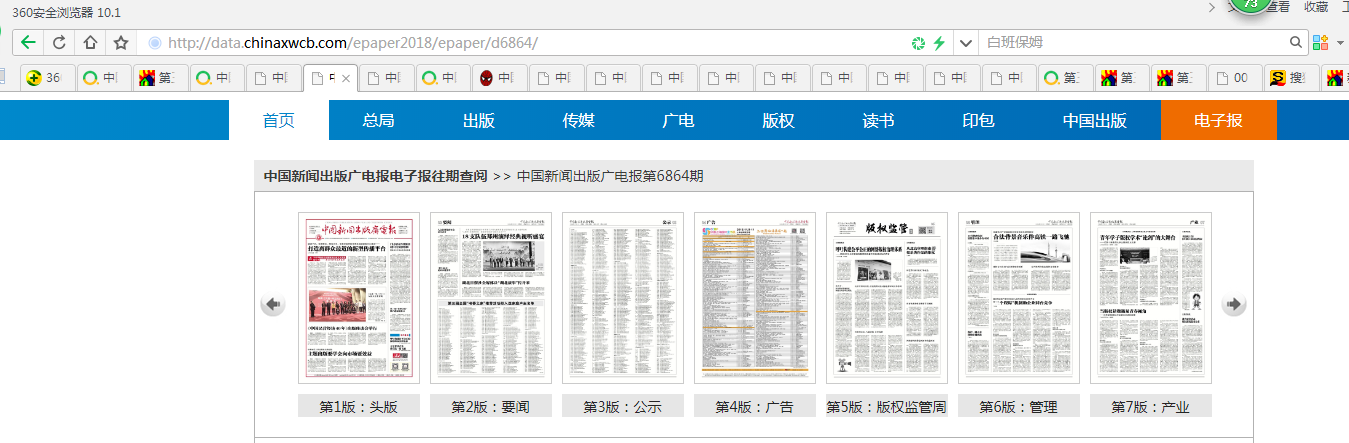
Task: Click the magnifier search icon in the search box
Action: tap(1296, 43)
